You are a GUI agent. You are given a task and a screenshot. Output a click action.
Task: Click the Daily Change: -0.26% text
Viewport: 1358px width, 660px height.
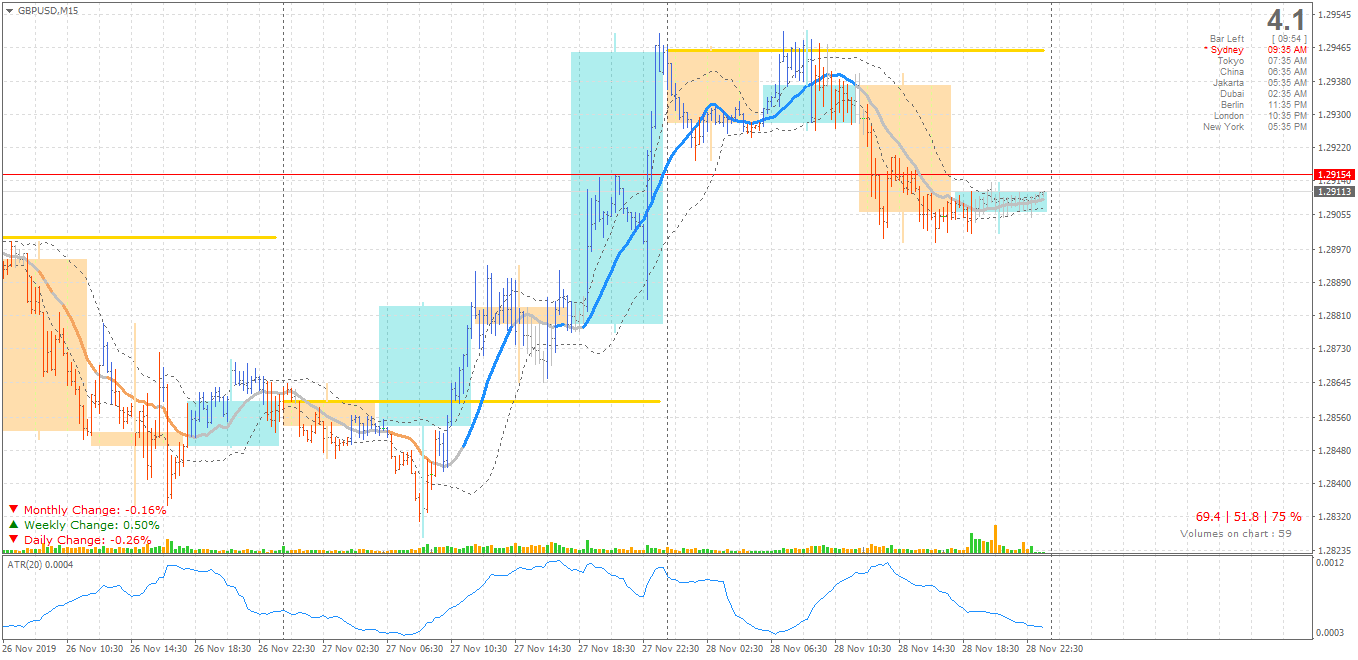[88, 540]
